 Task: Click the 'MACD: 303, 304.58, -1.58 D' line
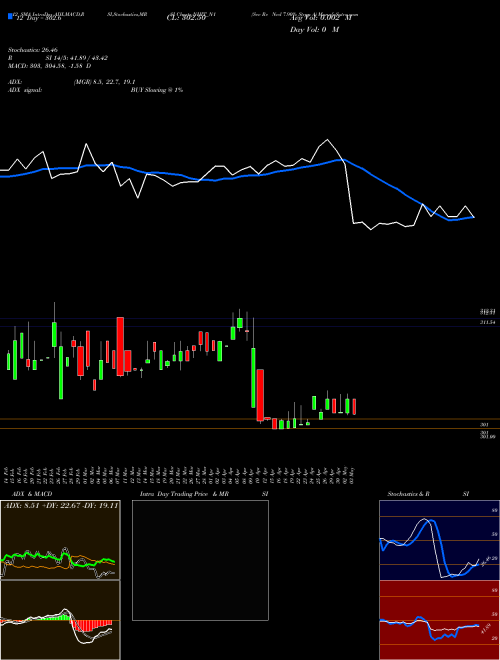(x=49, y=66)
